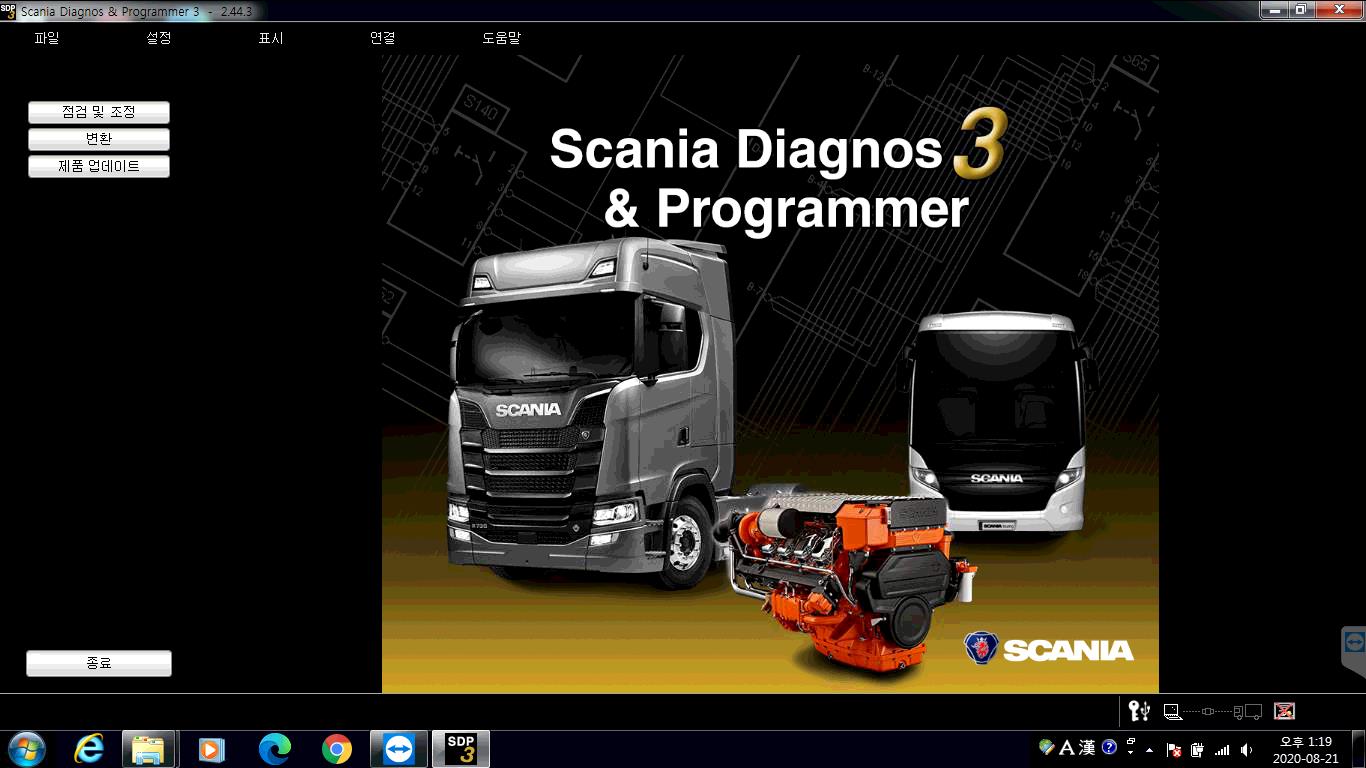The width and height of the screenshot is (1366, 768).
Task: Click the crossed-out network status icon
Action: pyautogui.click(x=1285, y=711)
